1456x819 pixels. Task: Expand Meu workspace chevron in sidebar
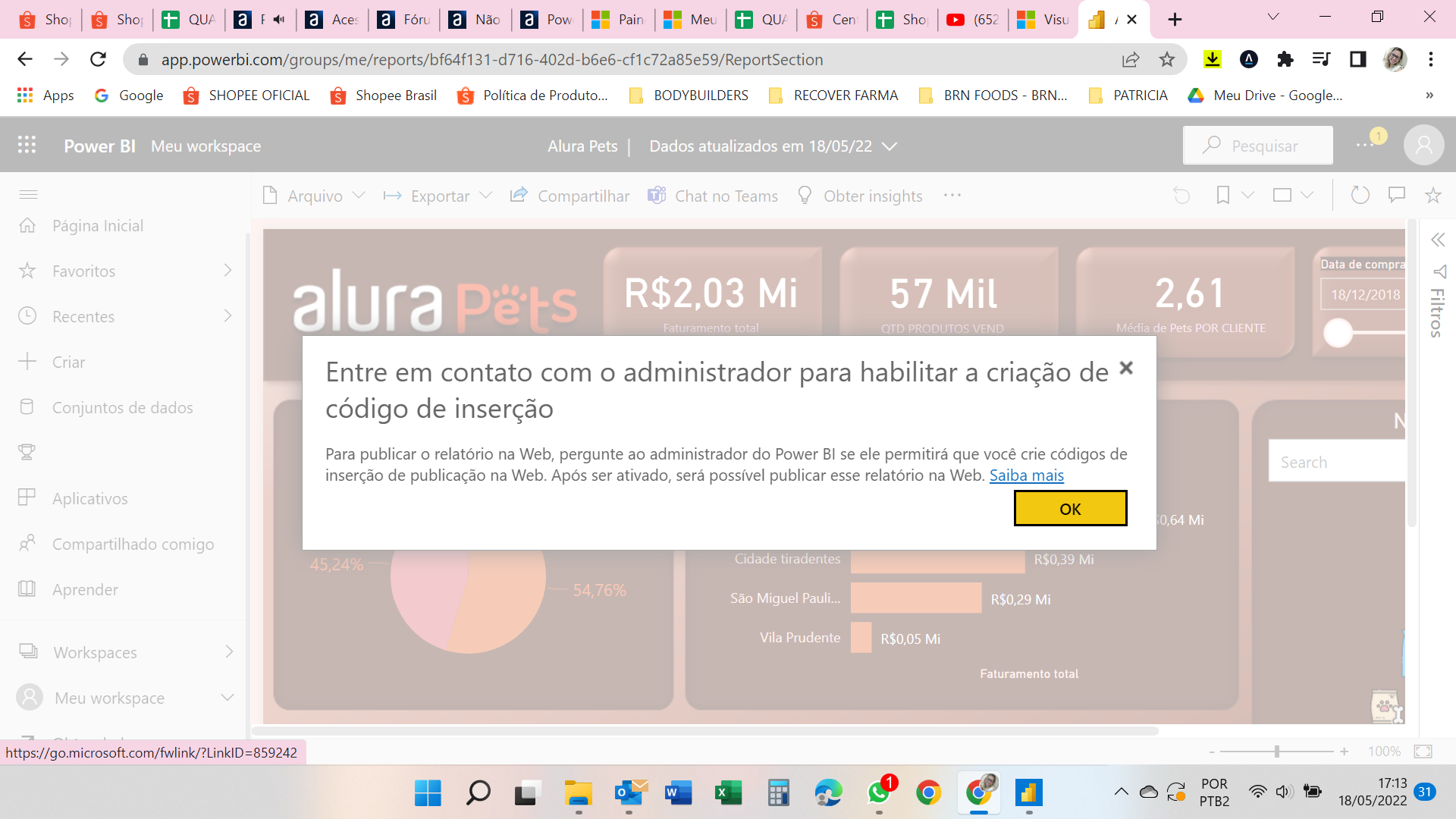coord(227,698)
